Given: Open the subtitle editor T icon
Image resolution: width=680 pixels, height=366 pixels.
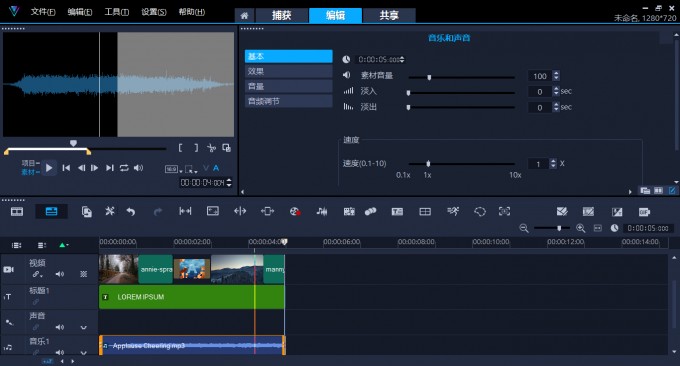Looking at the screenshot, I should click(397, 212).
